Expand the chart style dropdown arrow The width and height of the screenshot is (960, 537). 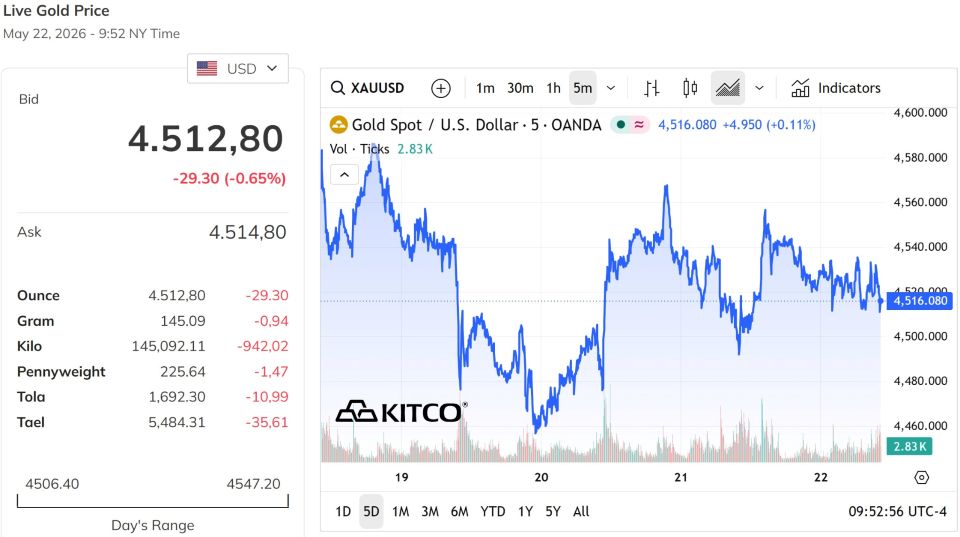(x=759, y=88)
